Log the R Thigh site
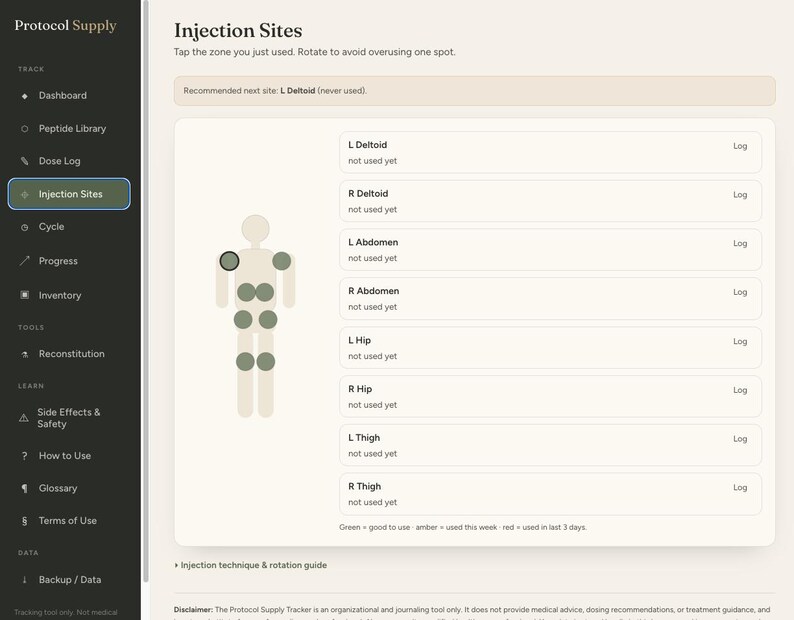The width and height of the screenshot is (794, 620). 740,487
